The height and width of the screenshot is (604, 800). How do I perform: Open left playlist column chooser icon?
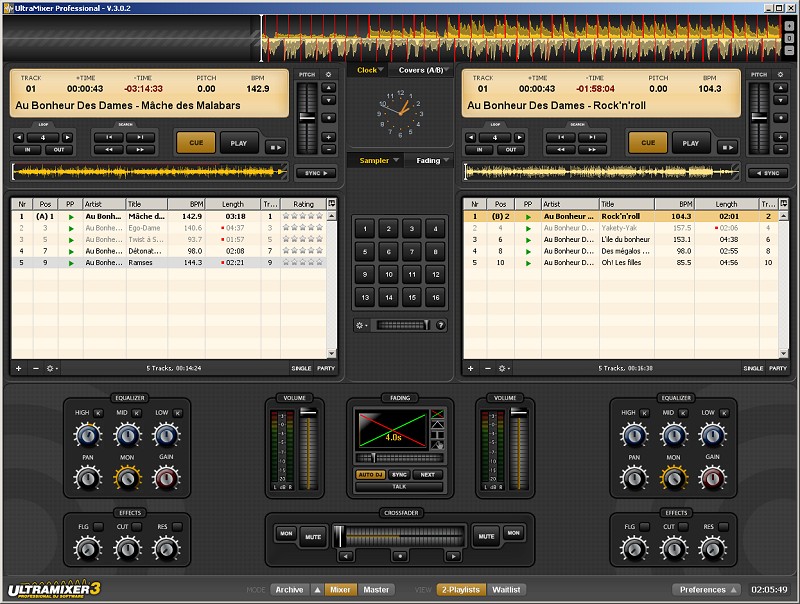(332, 203)
